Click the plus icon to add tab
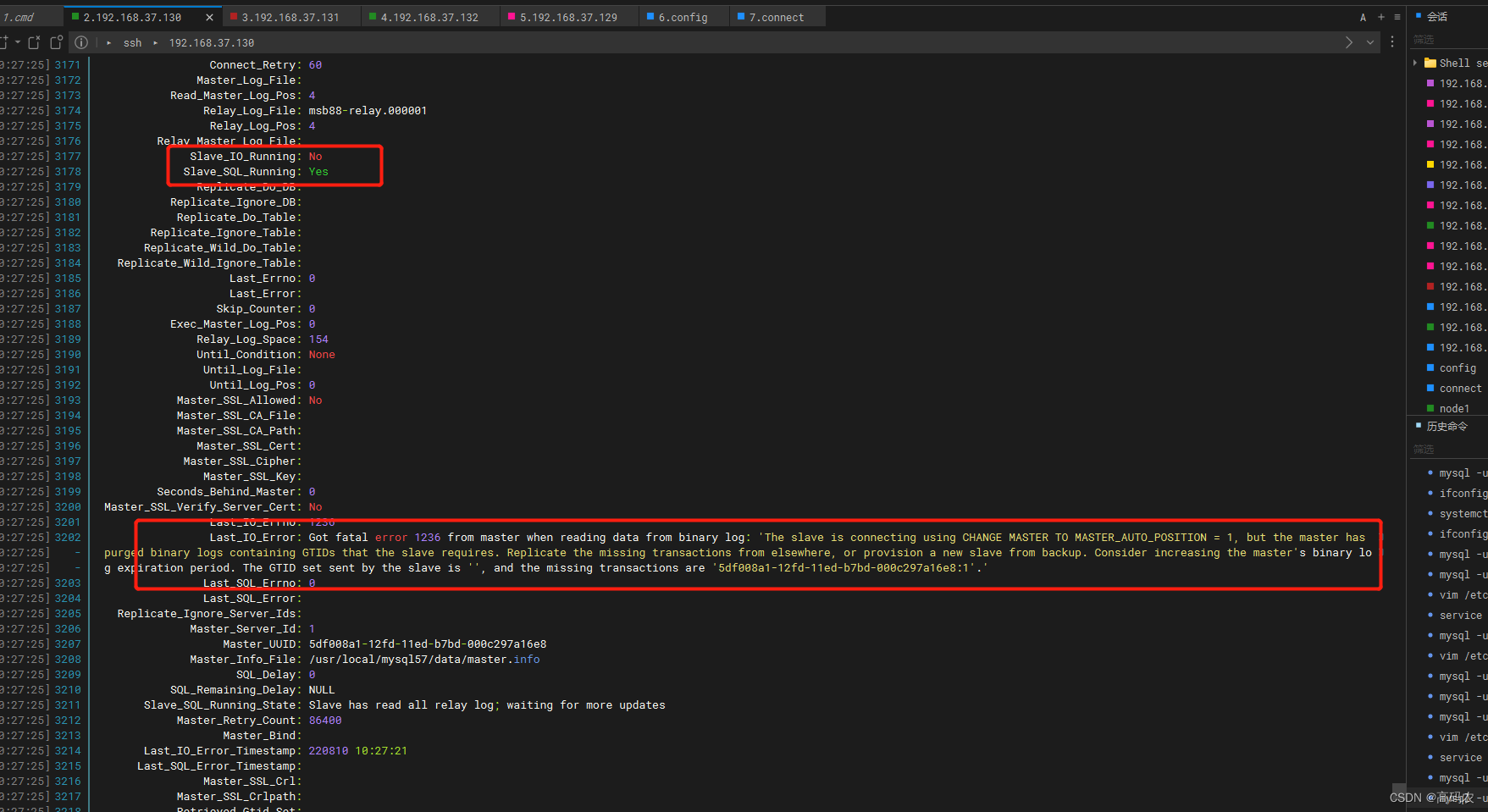Viewport: 1488px width, 812px height. coord(1380,17)
